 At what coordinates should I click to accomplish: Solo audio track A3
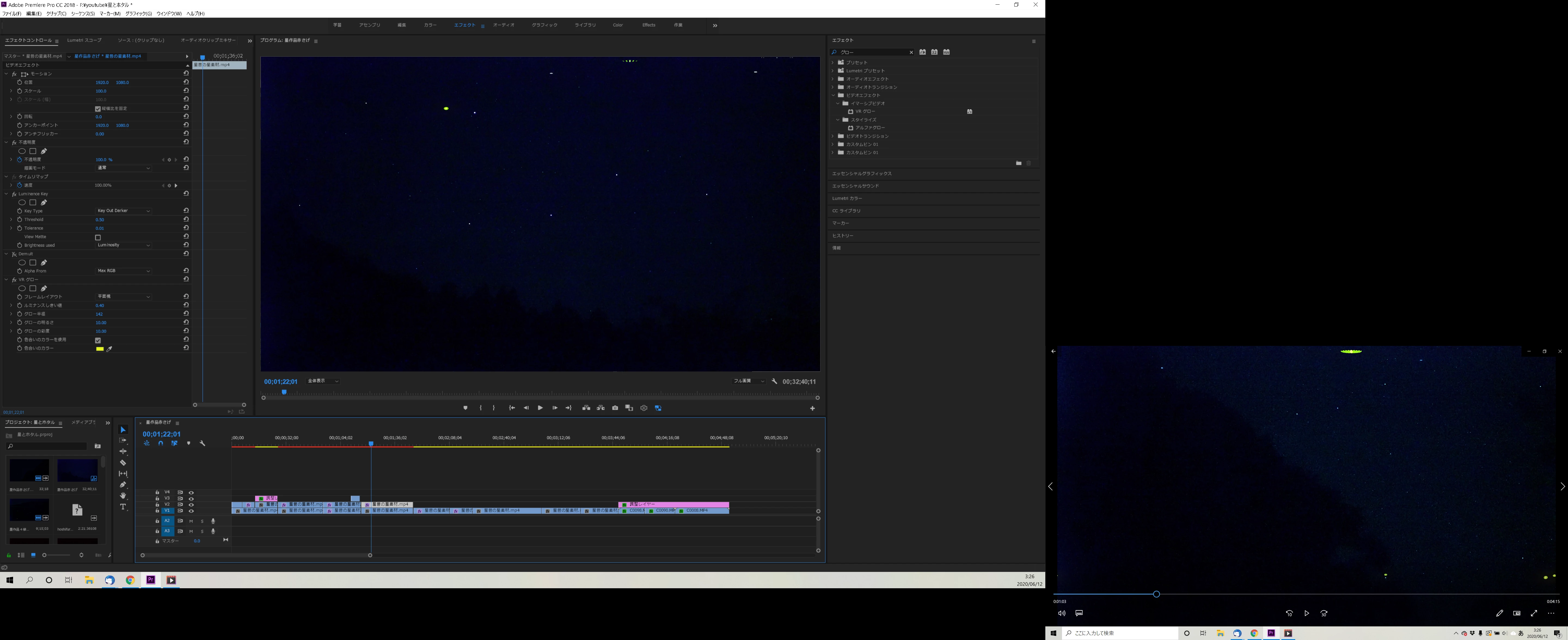coord(202,532)
